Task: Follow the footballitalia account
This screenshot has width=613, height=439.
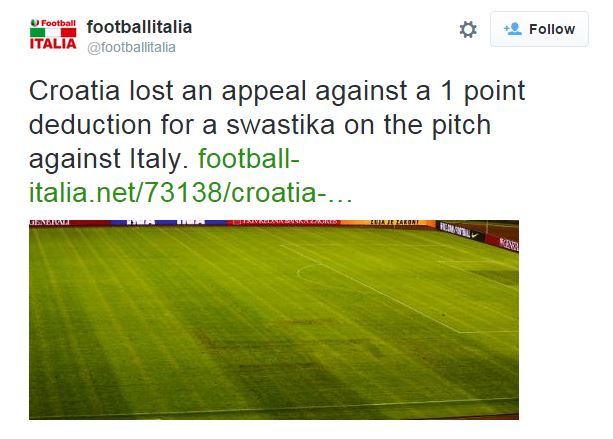Action: point(540,29)
